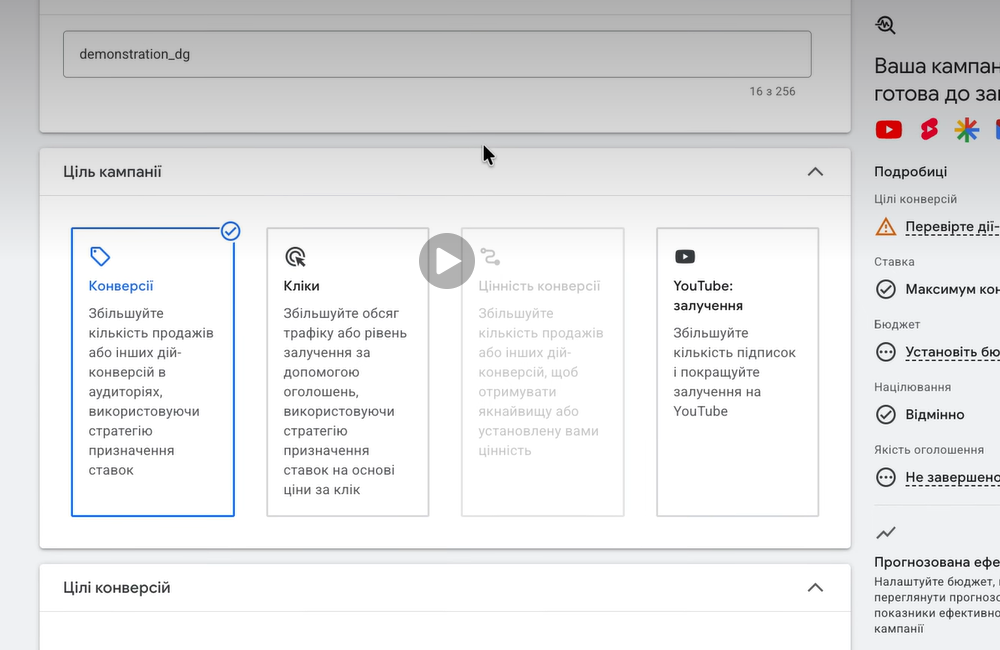
Task: Click the campaign name field demonstration_dg
Action: point(437,54)
